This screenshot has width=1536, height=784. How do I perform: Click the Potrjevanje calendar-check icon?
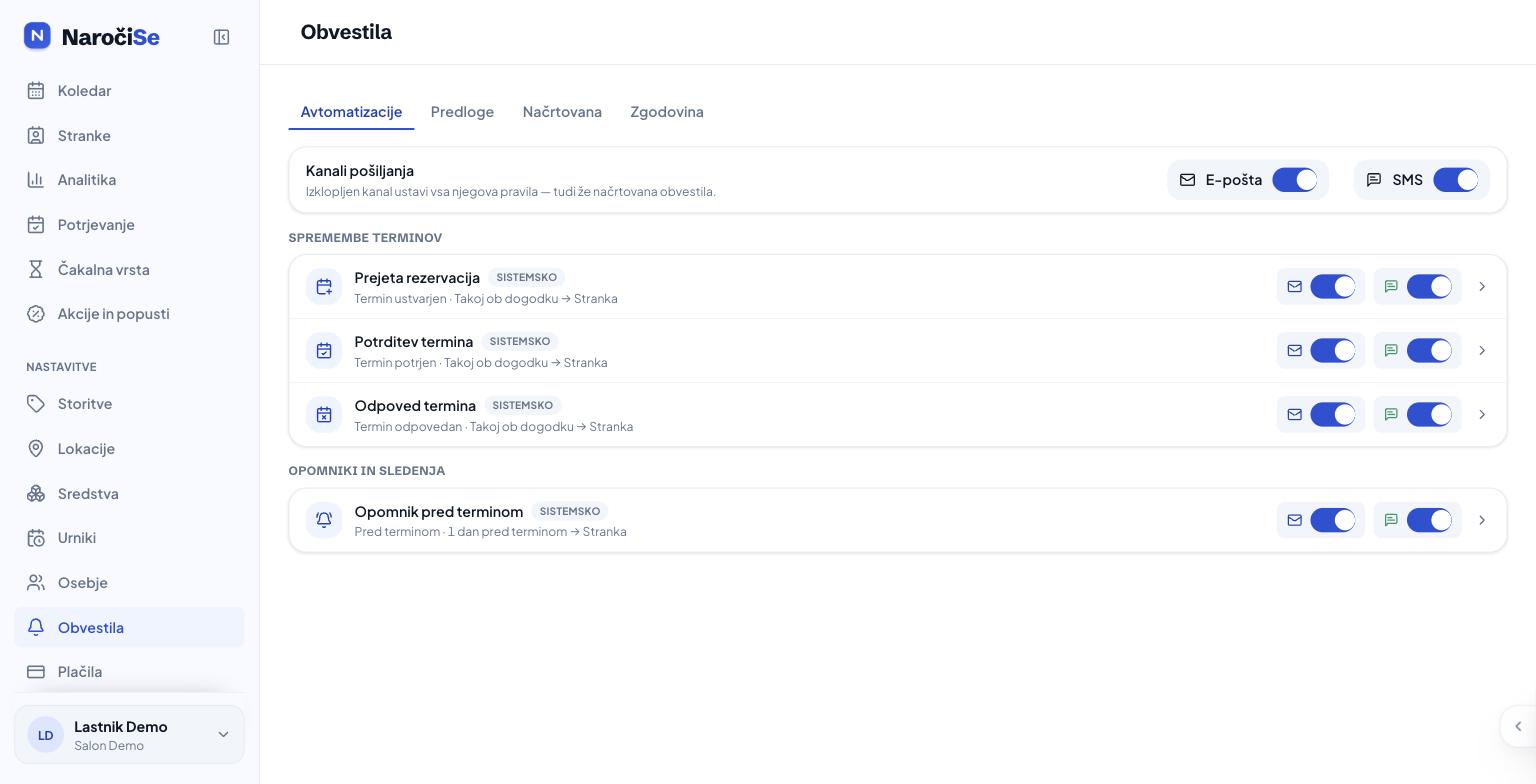36,225
